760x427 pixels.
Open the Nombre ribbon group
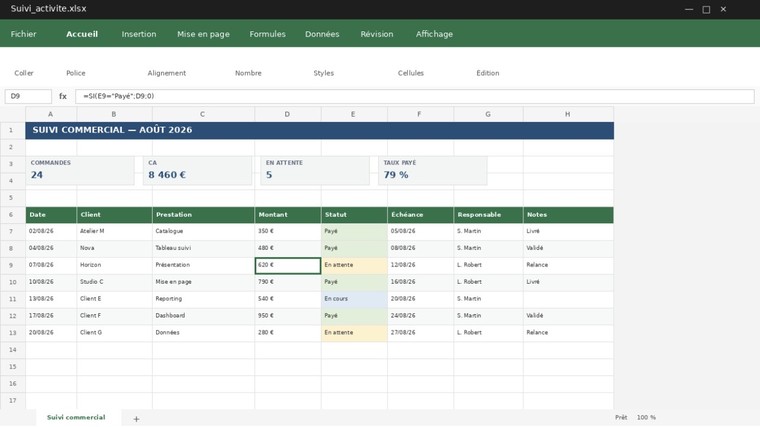(248, 73)
